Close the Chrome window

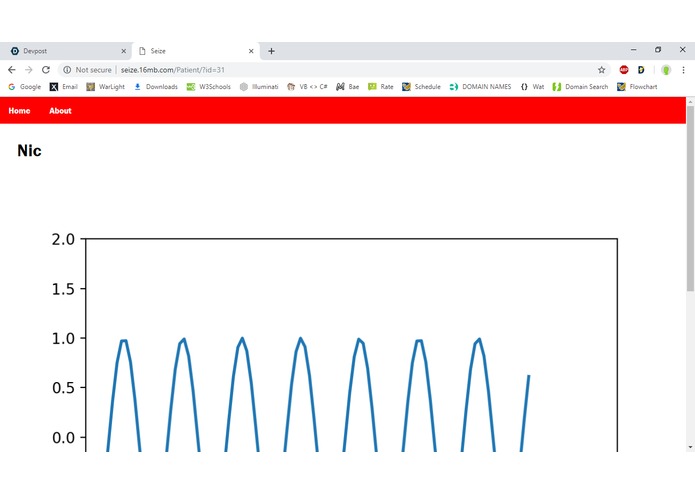(x=683, y=50)
